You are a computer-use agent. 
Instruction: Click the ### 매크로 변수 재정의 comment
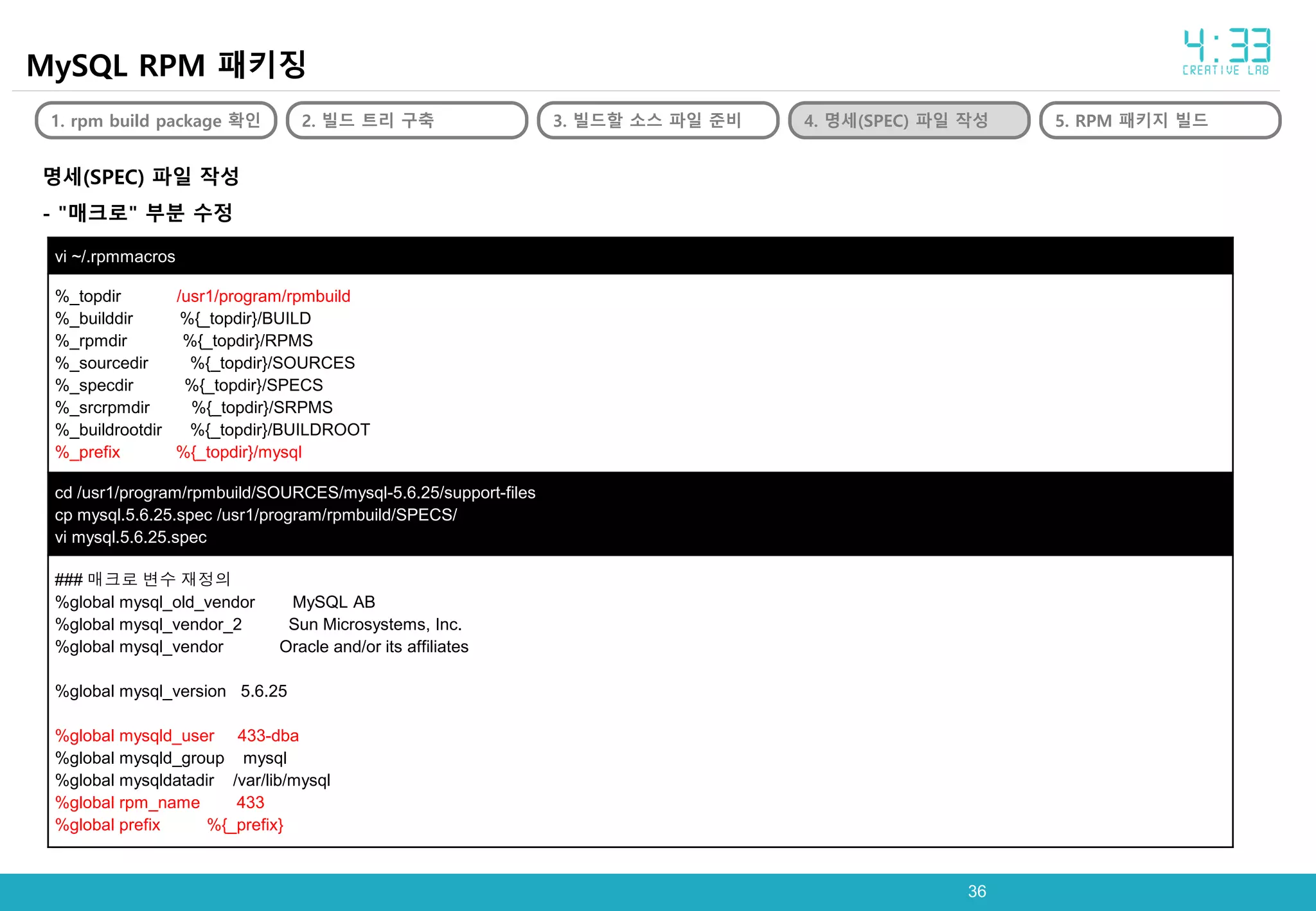pos(143,579)
